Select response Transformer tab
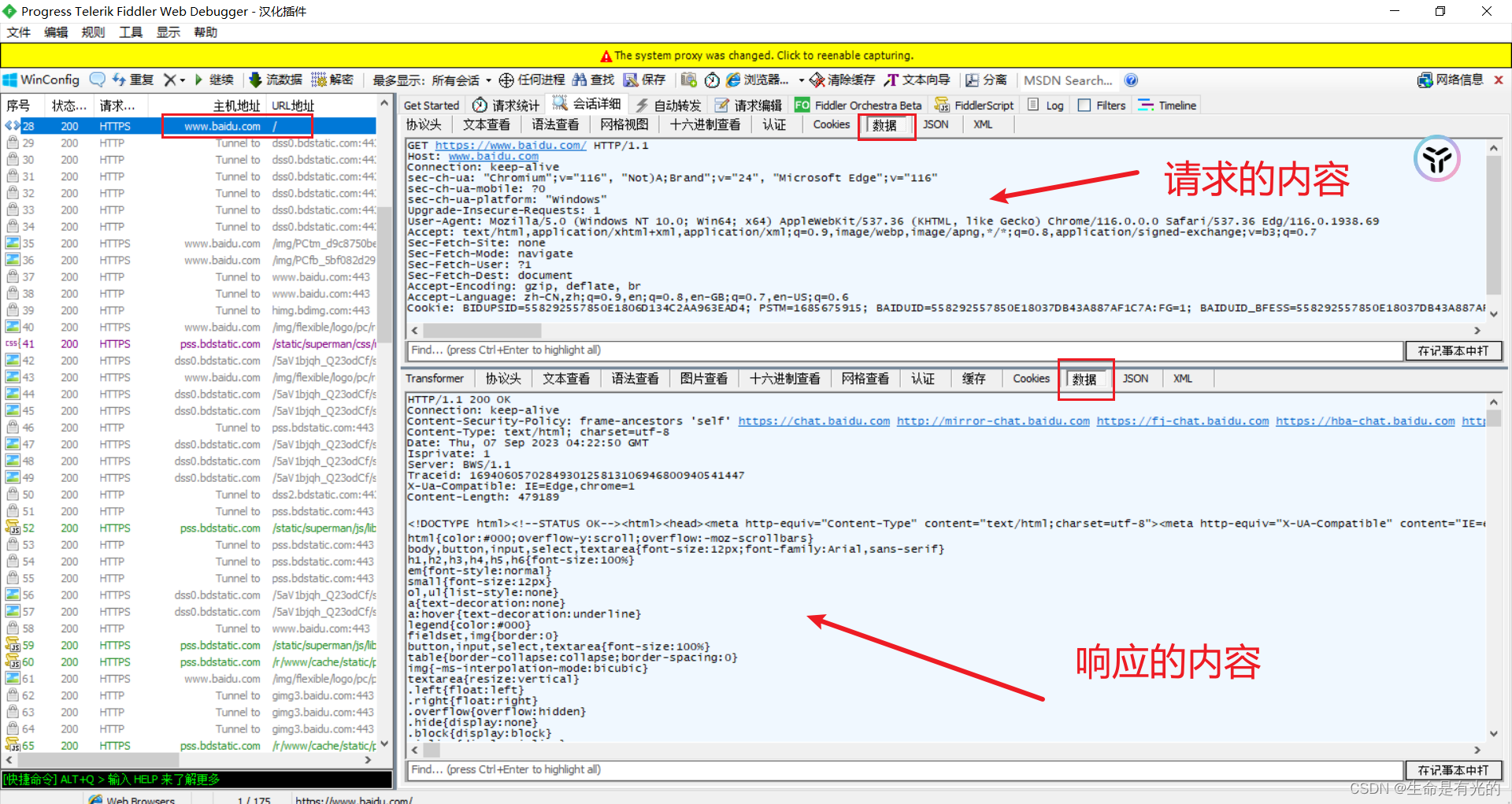The width and height of the screenshot is (1512, 804). (x=435, y=379)
